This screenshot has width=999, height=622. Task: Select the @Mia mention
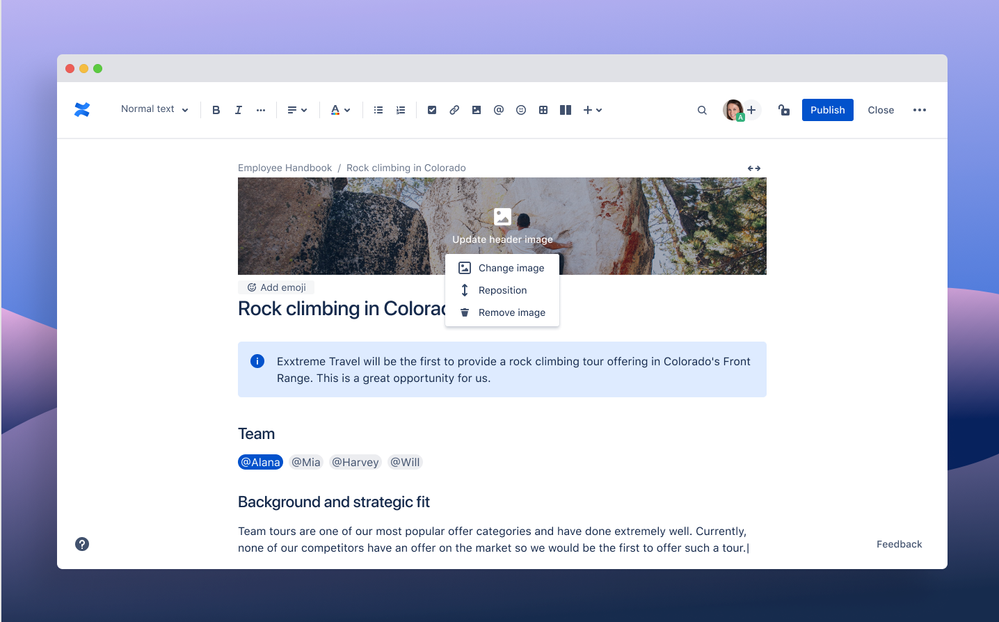coord(306,462)
